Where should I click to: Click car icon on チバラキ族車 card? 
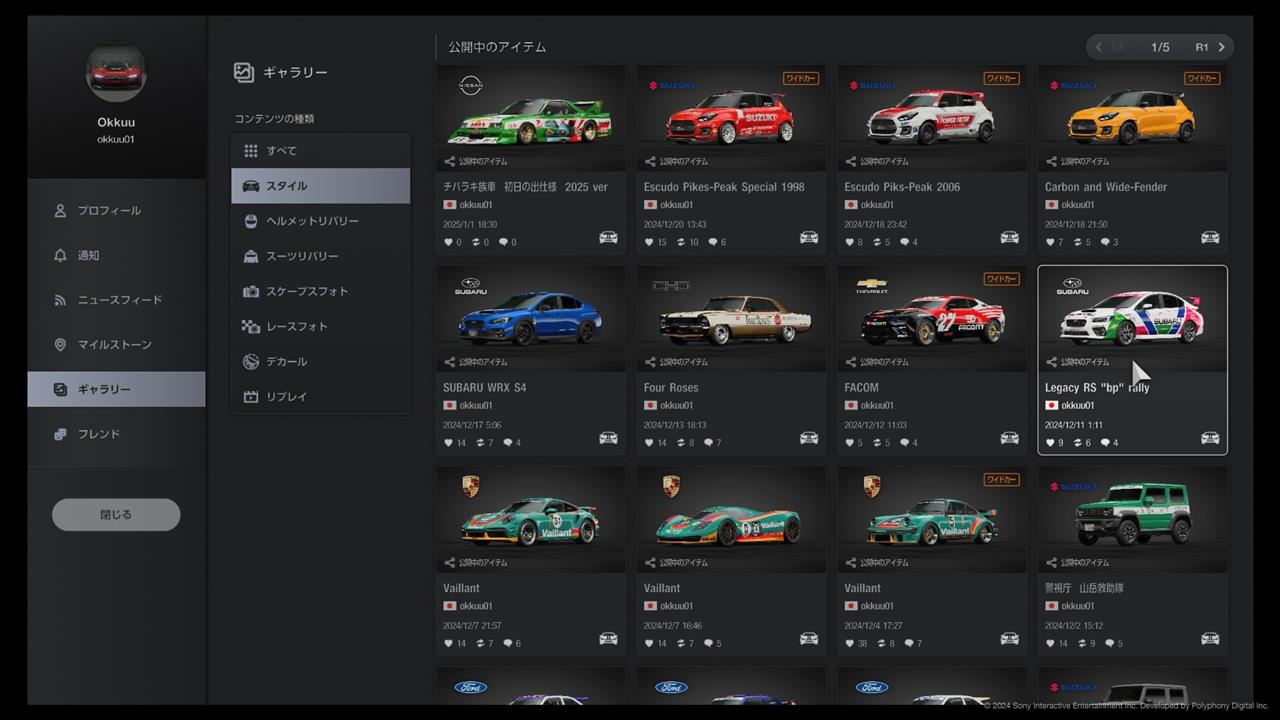pos(608,237)
